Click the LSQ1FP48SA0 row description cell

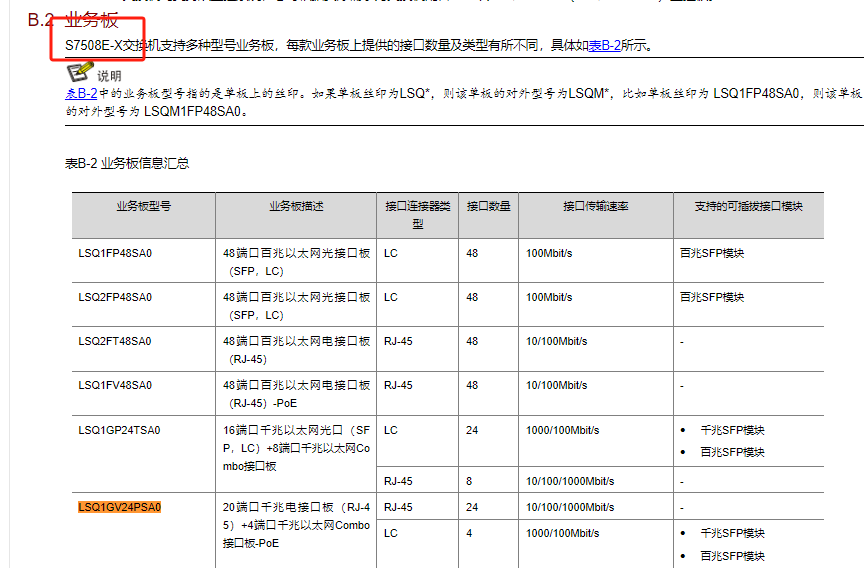[x=296, y=262]
